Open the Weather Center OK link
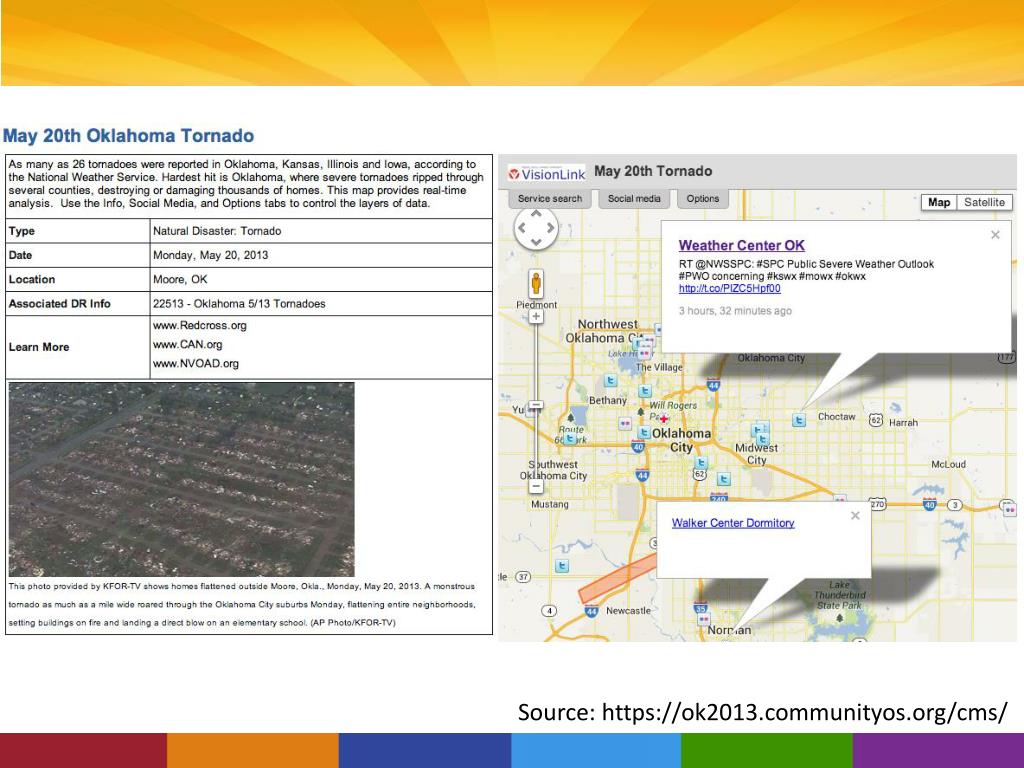The image size is (1024, 768). coord(741,246)
